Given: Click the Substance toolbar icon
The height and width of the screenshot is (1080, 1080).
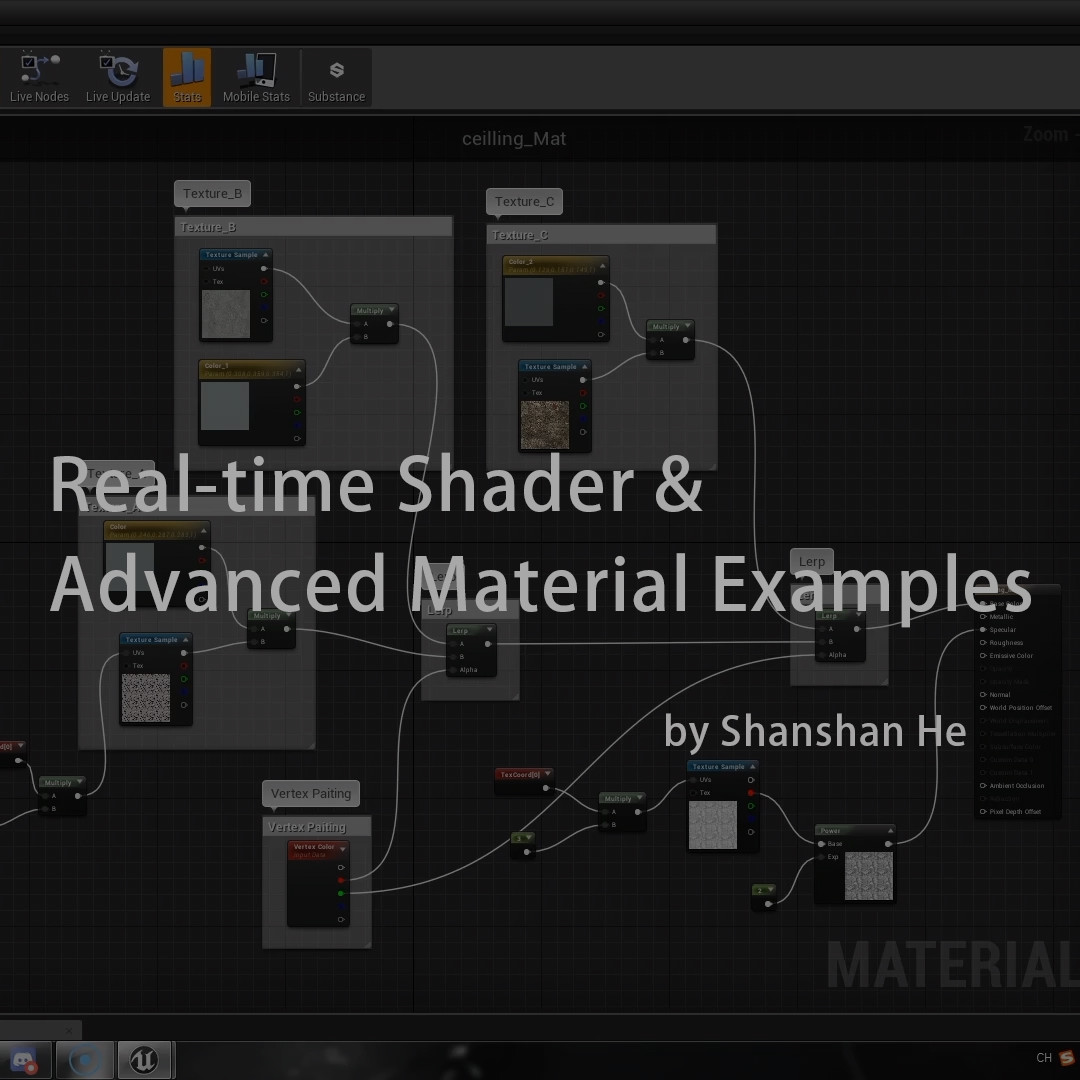Looking at the screenshot, I should click(x=336, y=75).
